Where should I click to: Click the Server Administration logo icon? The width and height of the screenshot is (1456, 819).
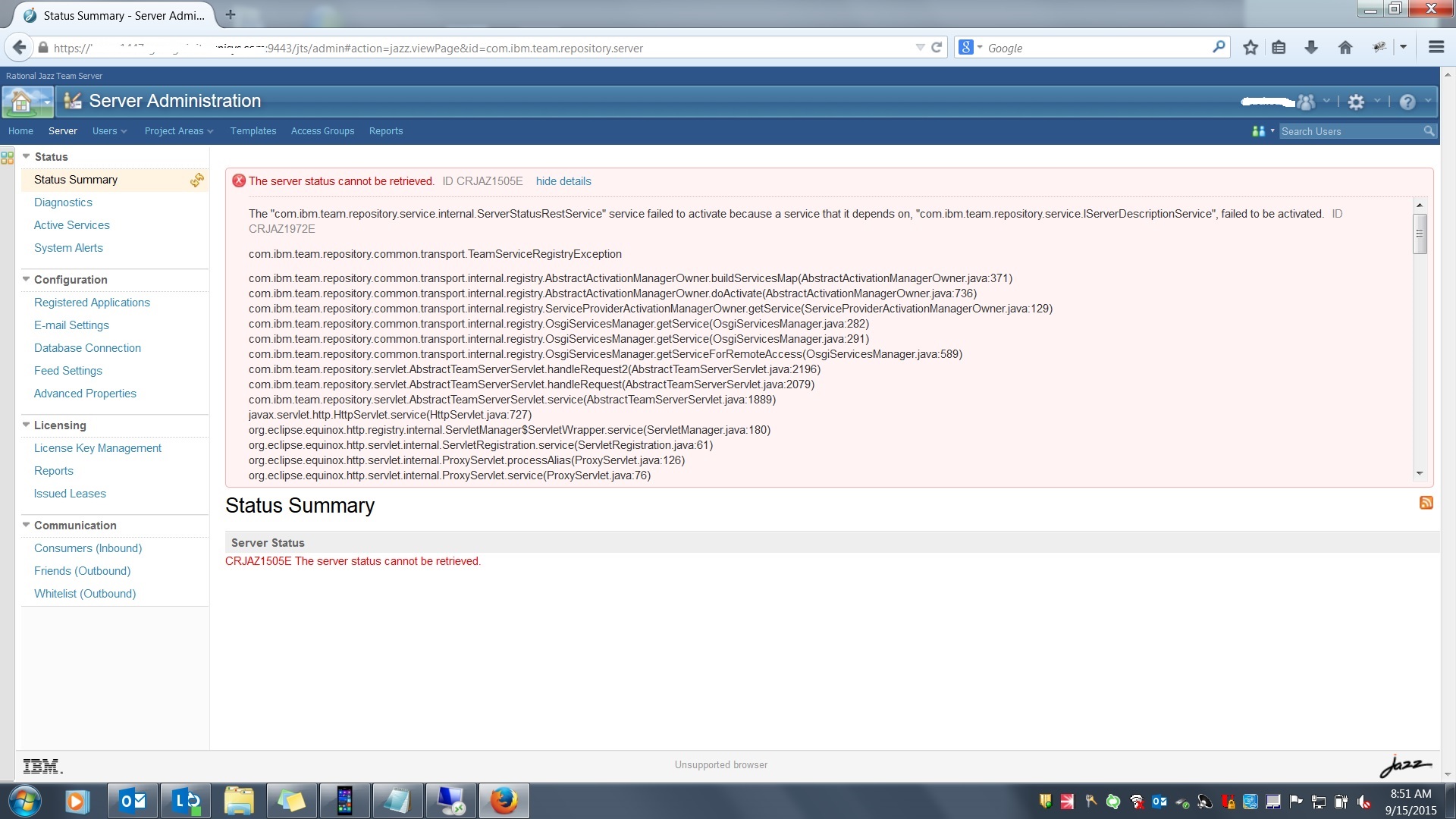click(74, 100)
